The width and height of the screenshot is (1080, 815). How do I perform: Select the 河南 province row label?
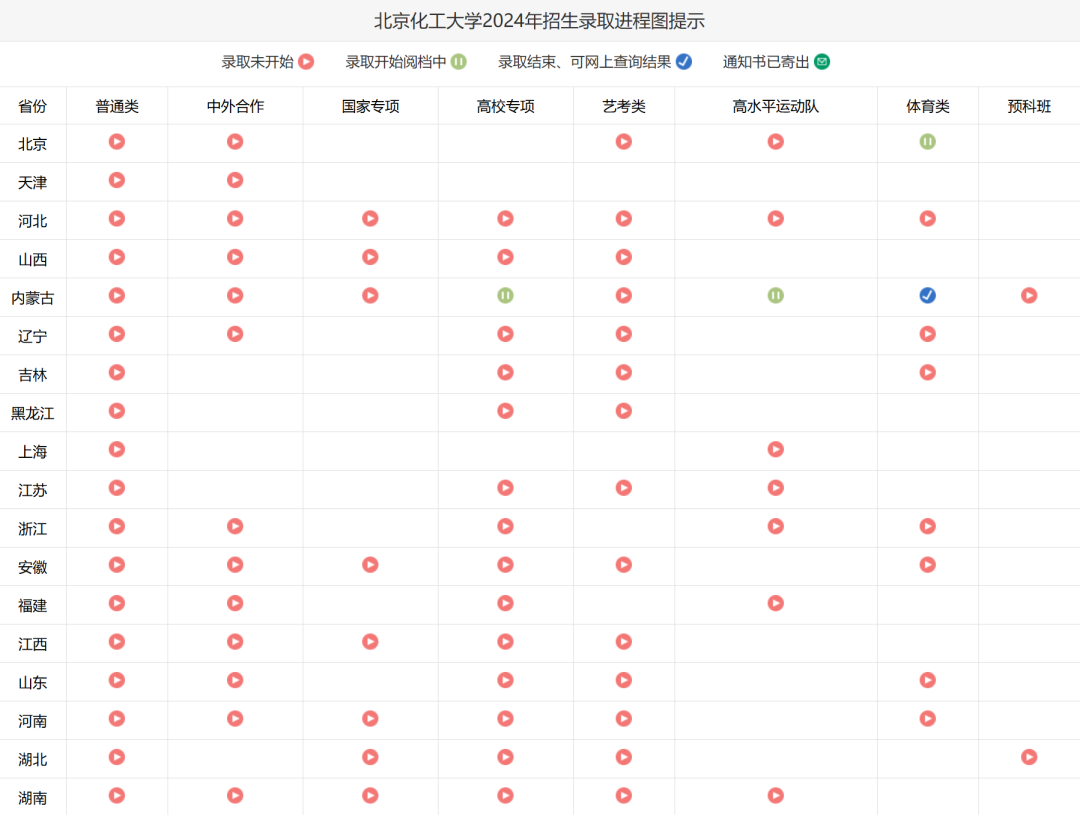[32, 721]
